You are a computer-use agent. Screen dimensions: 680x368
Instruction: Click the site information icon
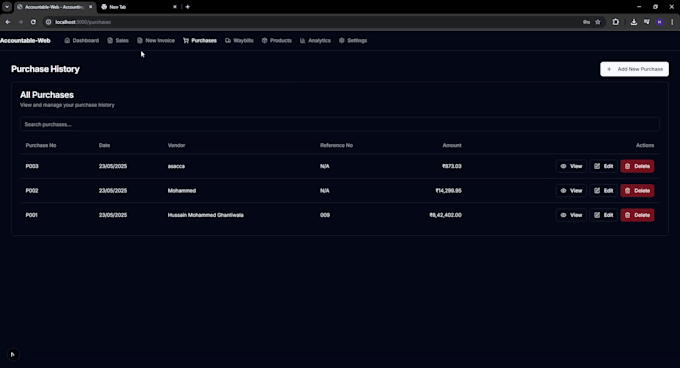point(49,22)
